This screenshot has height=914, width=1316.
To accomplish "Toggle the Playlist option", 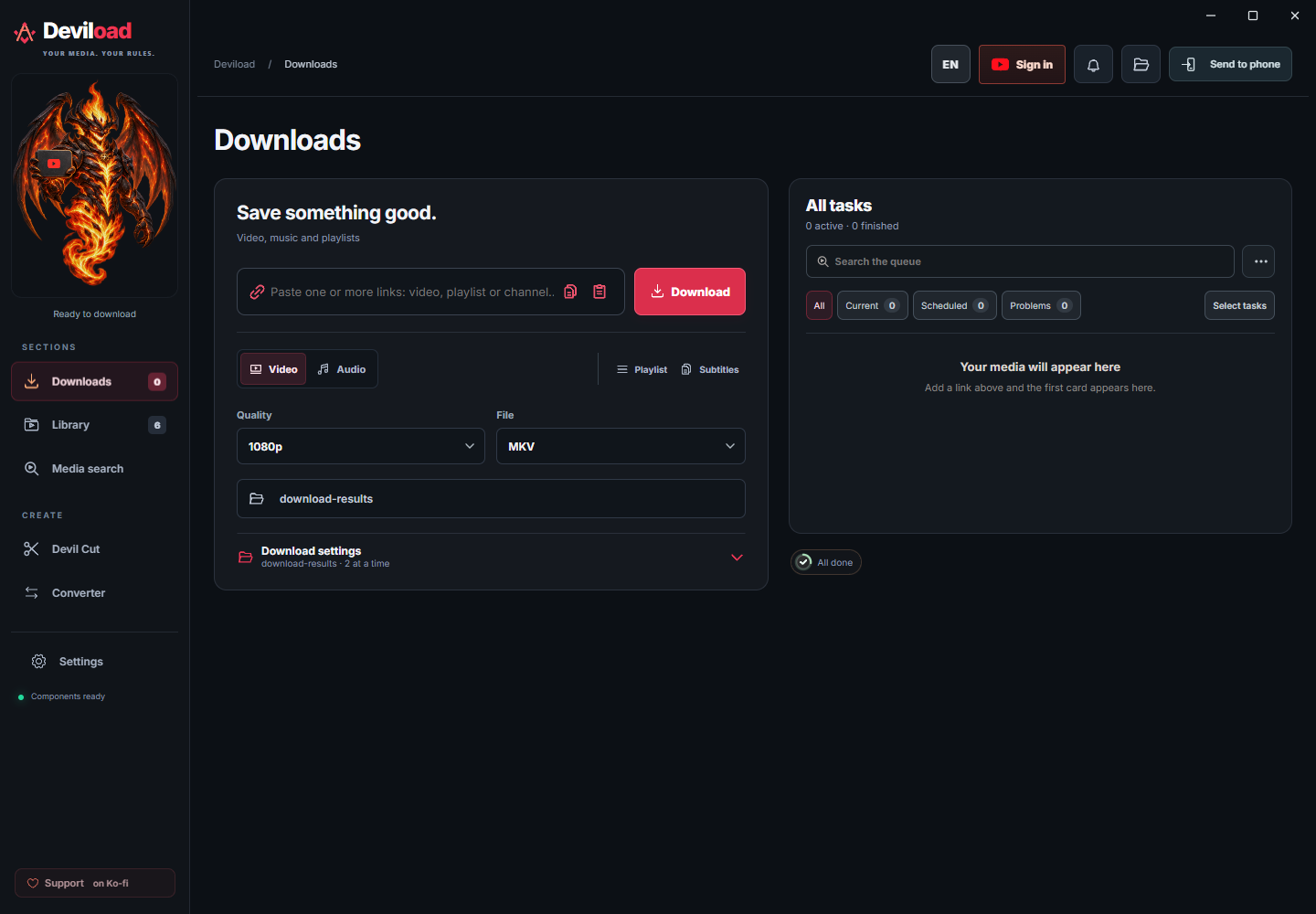I will coord(642,369).
